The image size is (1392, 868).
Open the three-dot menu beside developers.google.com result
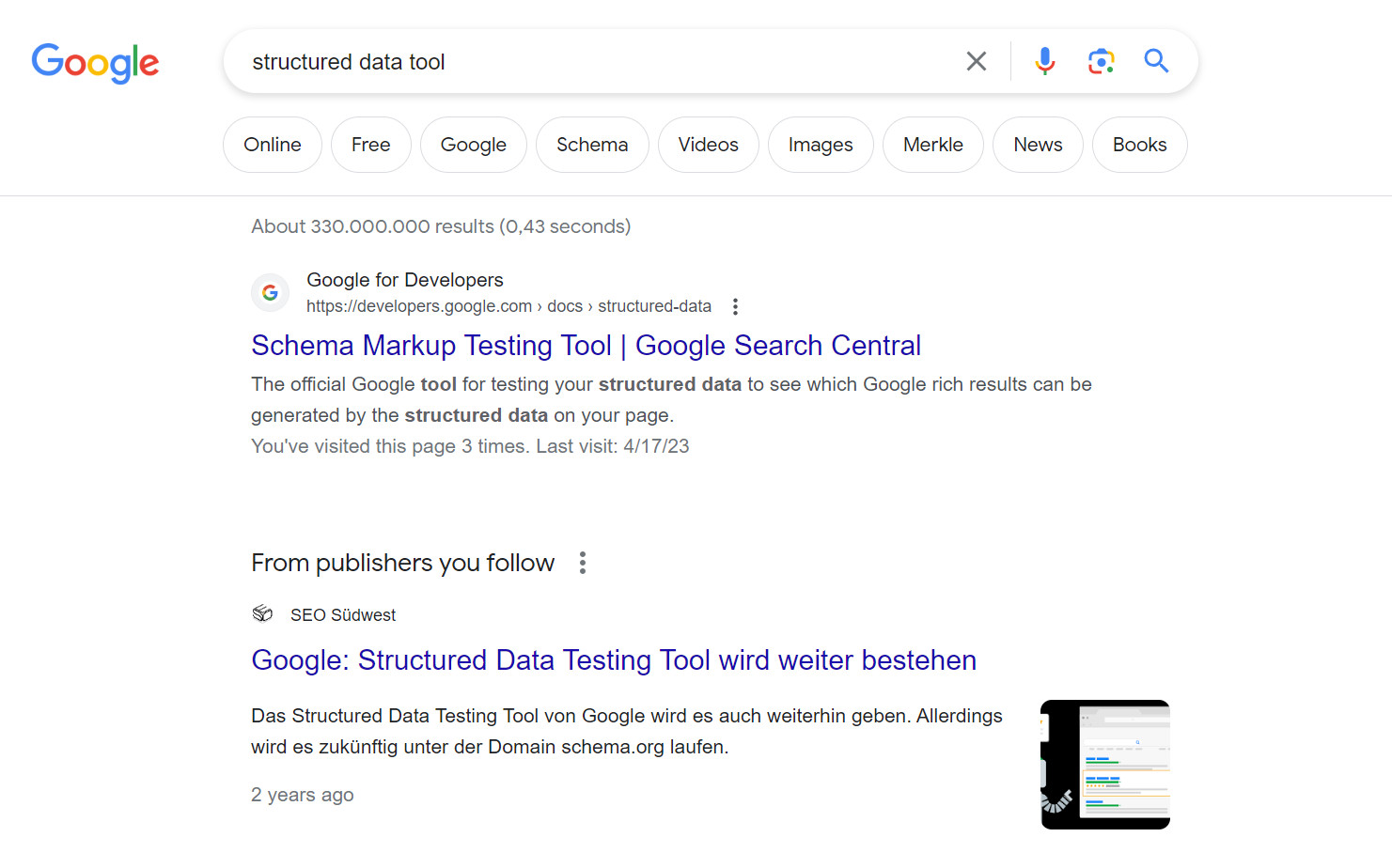(x=735, y=306)
